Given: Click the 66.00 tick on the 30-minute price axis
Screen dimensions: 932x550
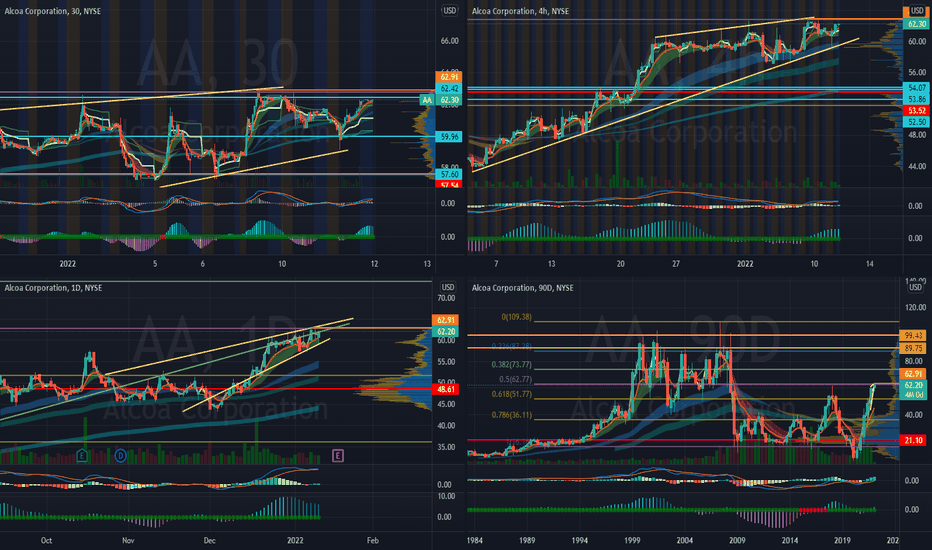Looking at the screenshot, I should coord(449,41).
